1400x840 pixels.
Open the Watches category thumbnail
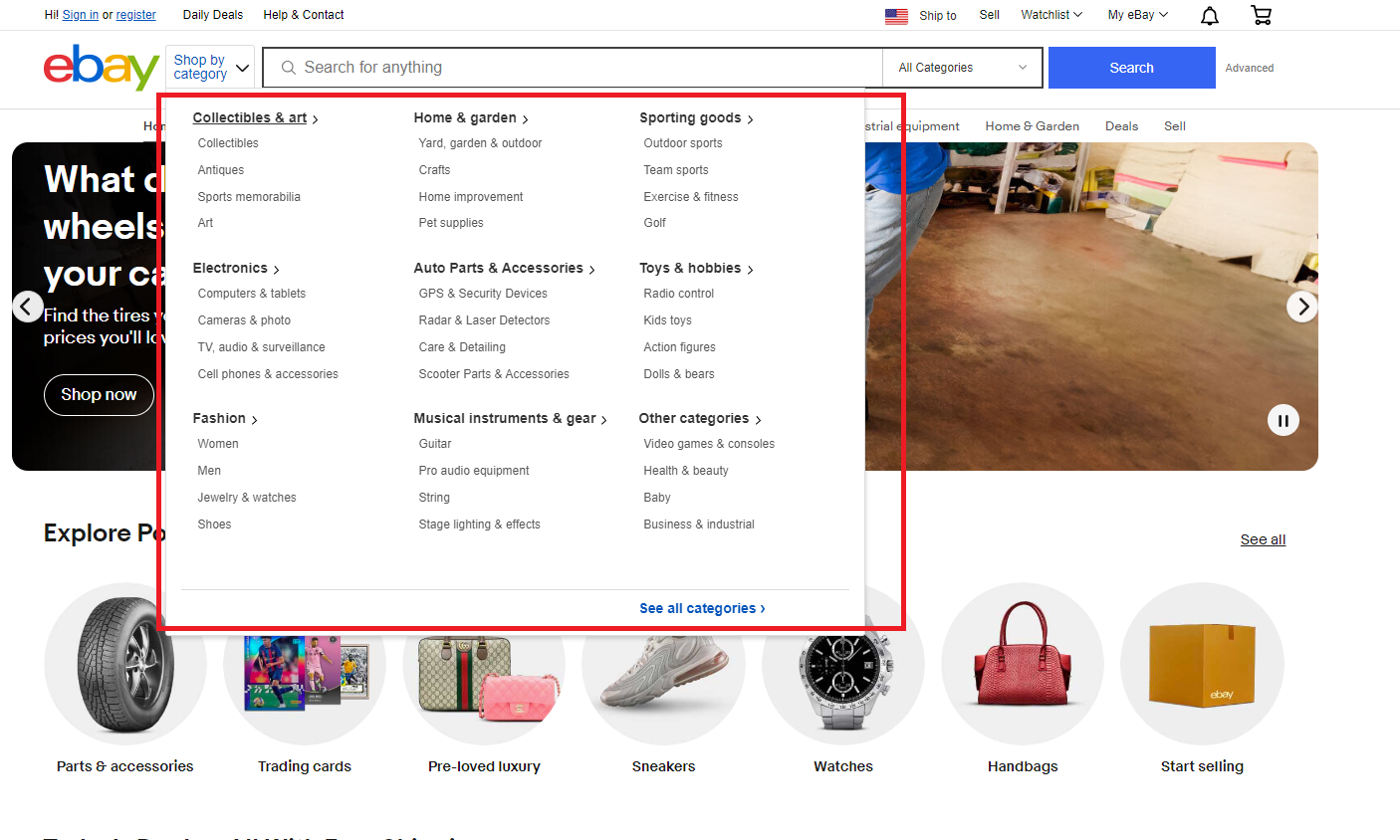[x=843, y=664]
